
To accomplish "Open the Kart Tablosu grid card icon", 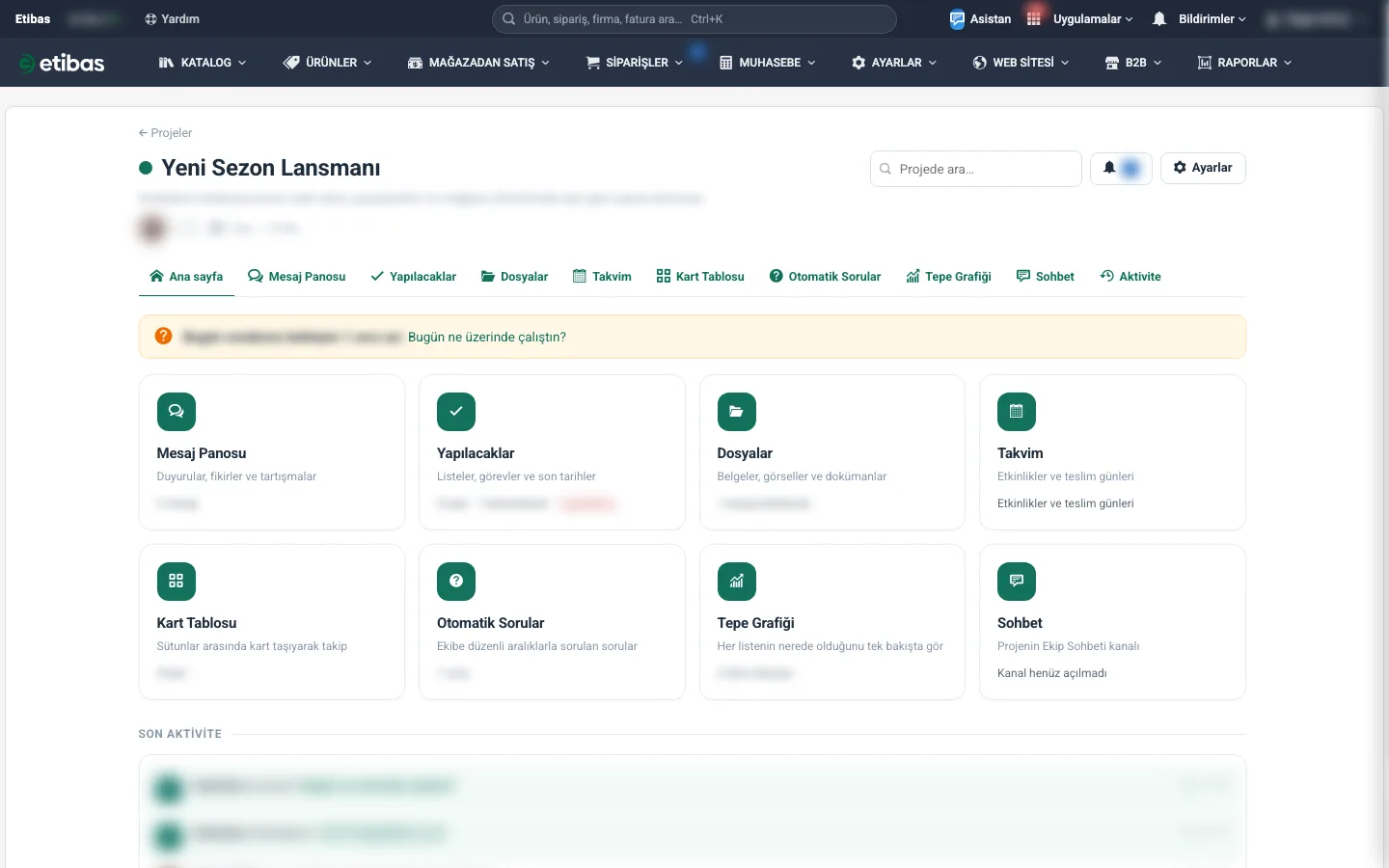I will pos(177,582).
